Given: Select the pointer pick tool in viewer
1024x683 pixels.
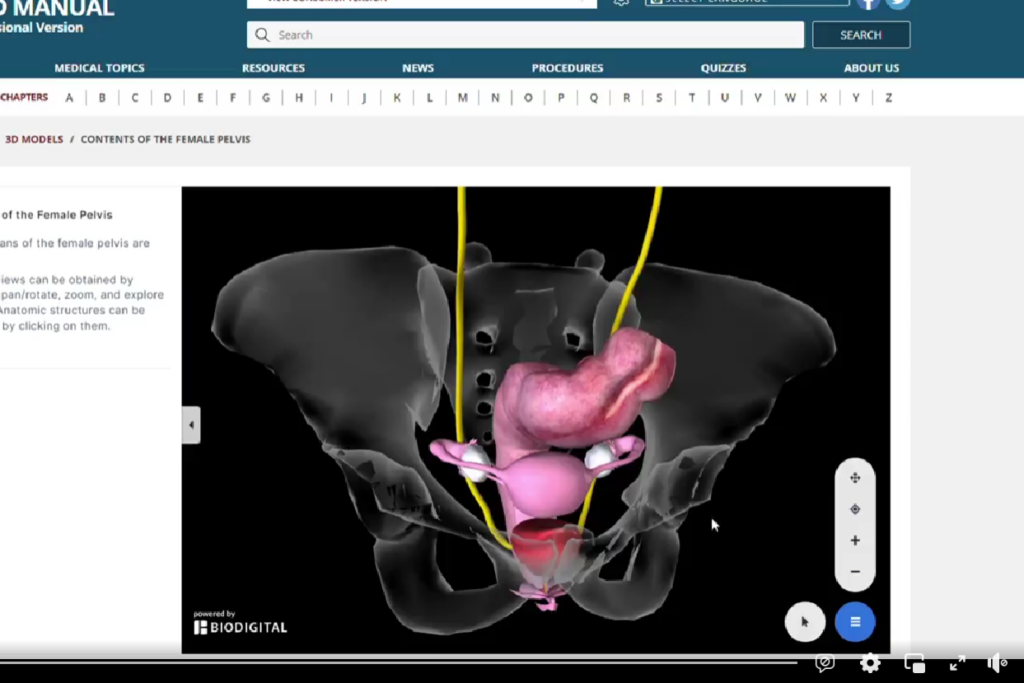Looking at the screenshot, I should (805, 622).
